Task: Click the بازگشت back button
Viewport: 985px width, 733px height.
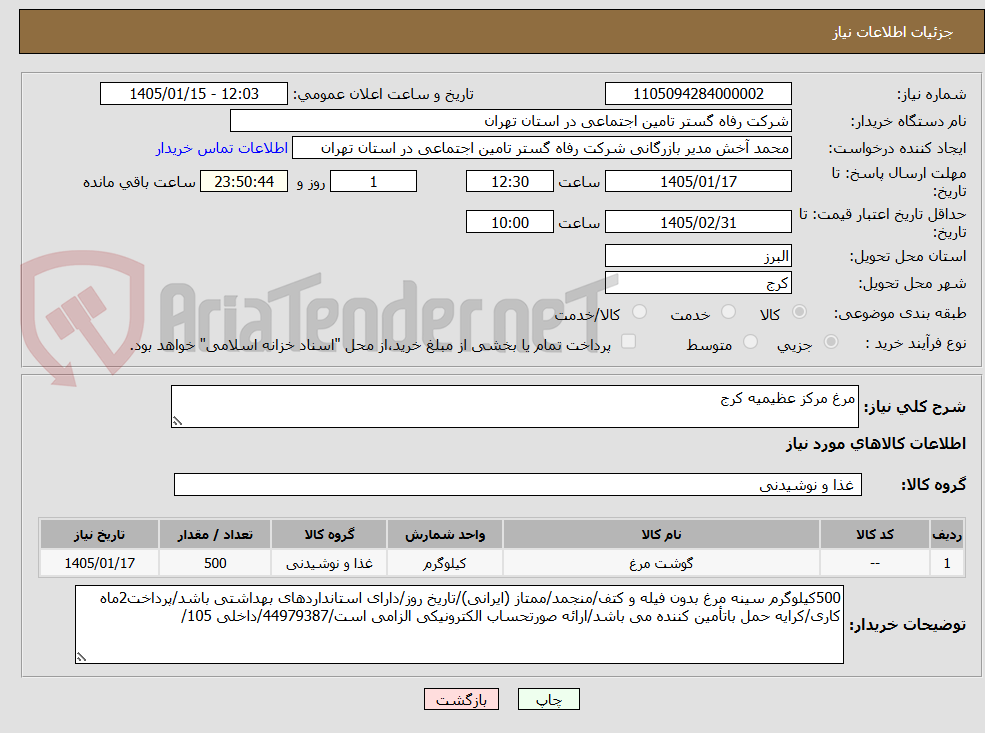Action: coord(461,699)
